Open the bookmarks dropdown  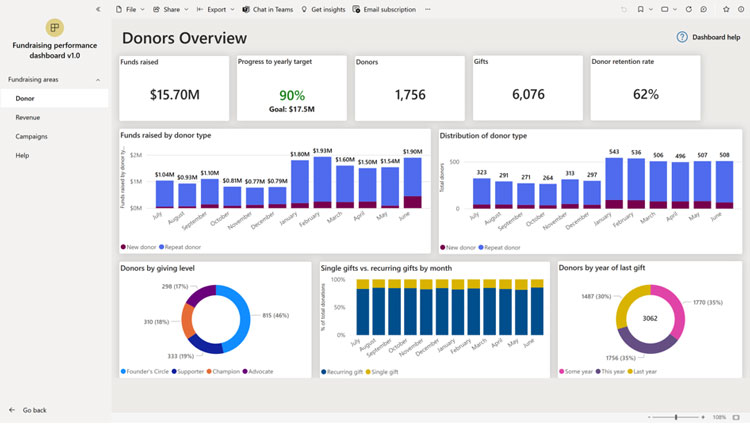coord(644,9)
